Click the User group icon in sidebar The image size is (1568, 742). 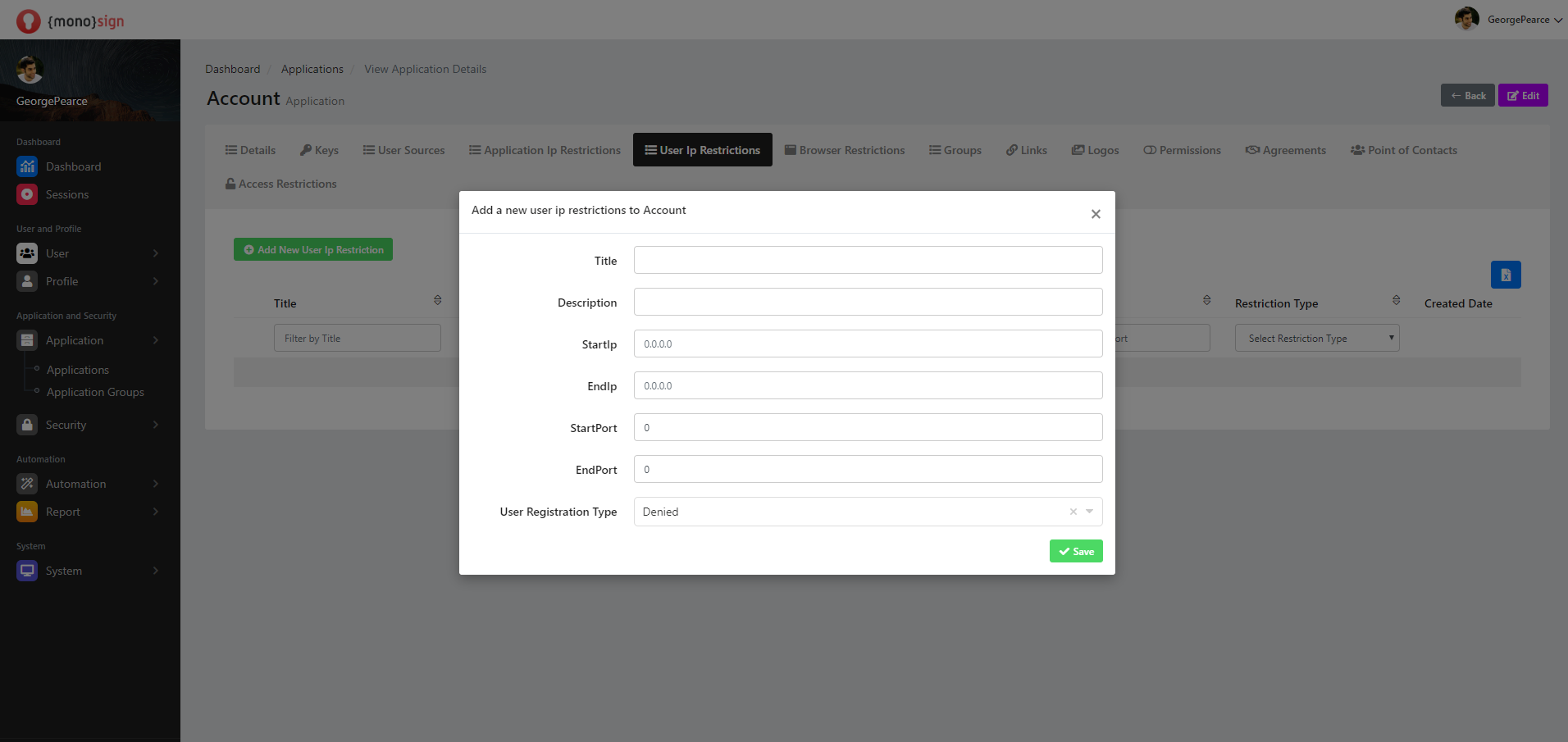click(27, 253)
